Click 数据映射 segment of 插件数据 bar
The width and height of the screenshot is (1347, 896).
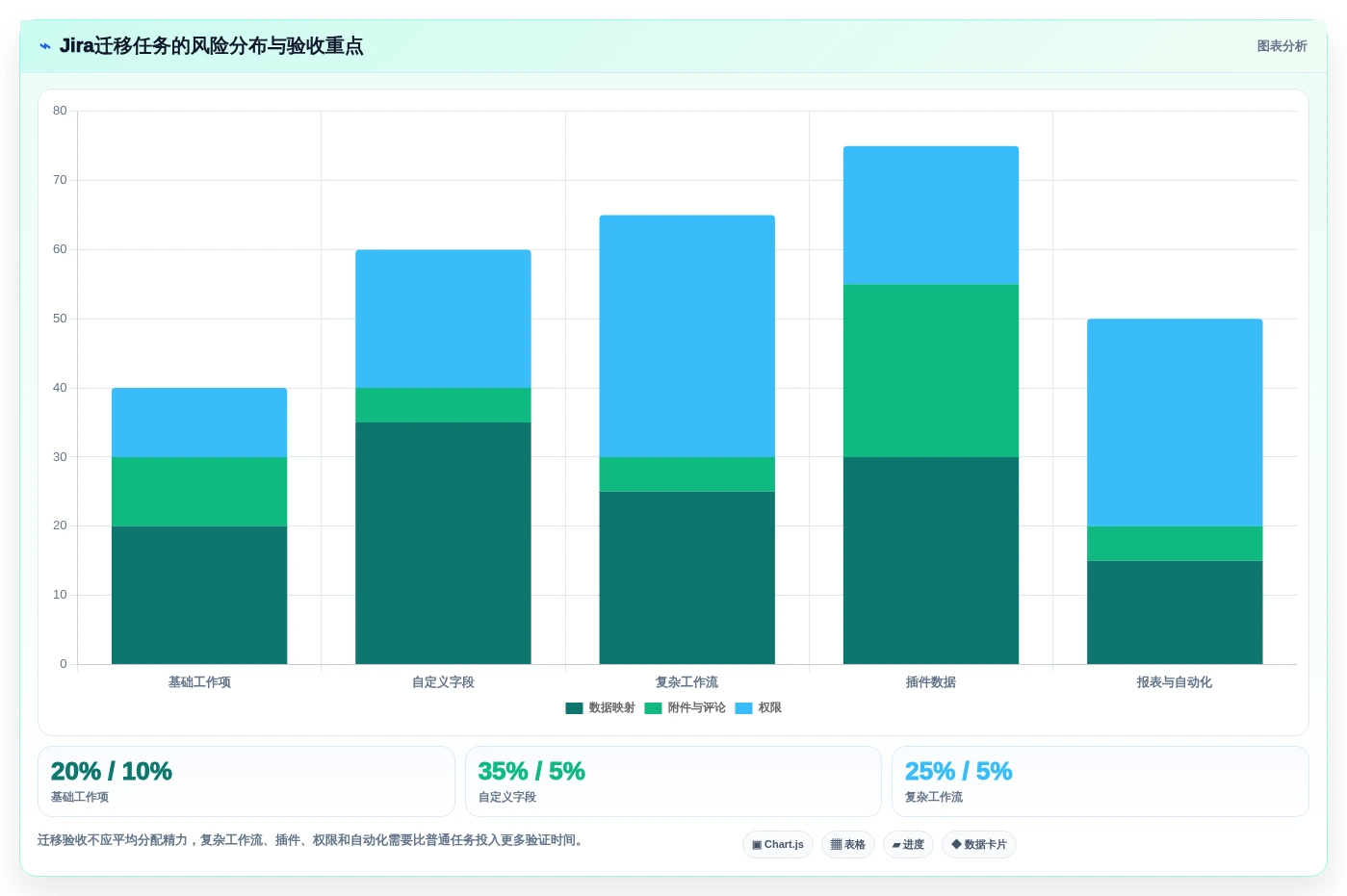click(x=931, y=560)
